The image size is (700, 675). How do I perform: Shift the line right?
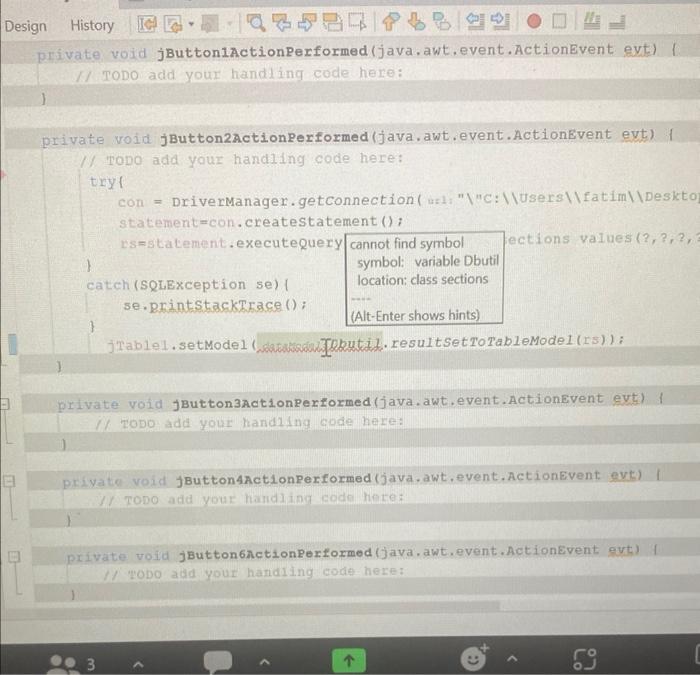(500, 21)
